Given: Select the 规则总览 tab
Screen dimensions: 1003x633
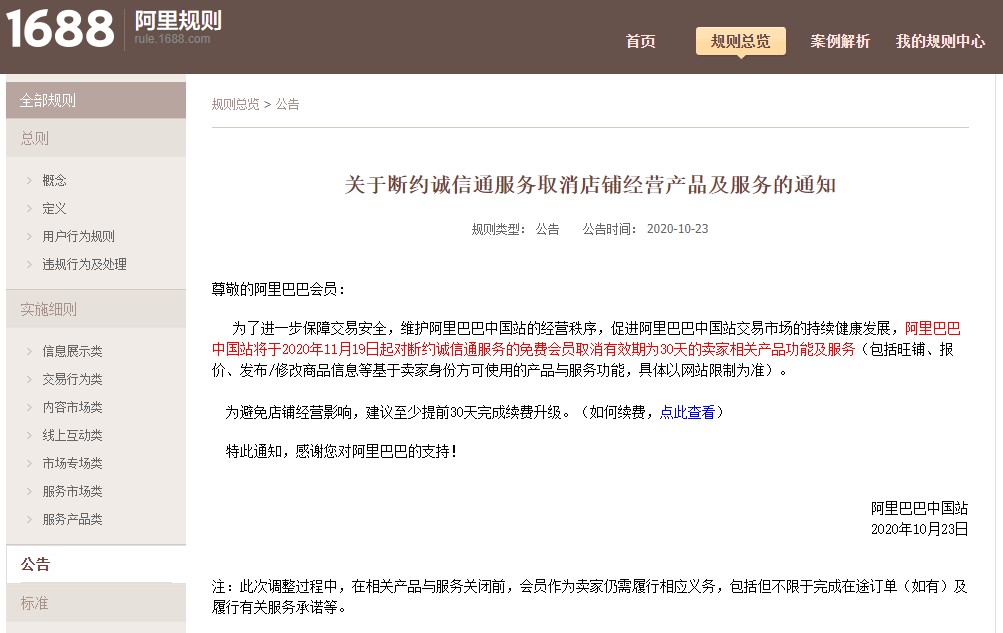Looking at the screenshot, I should 740,42.
